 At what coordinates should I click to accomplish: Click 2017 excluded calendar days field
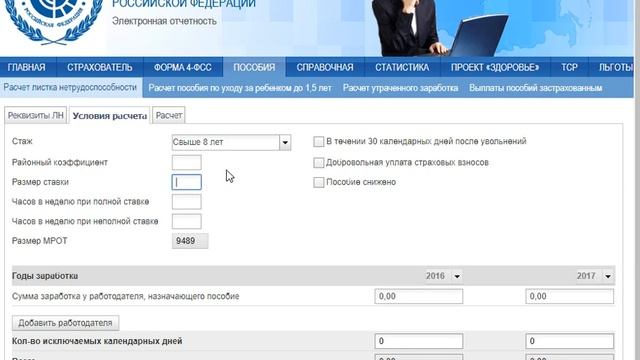coord(569,341)
